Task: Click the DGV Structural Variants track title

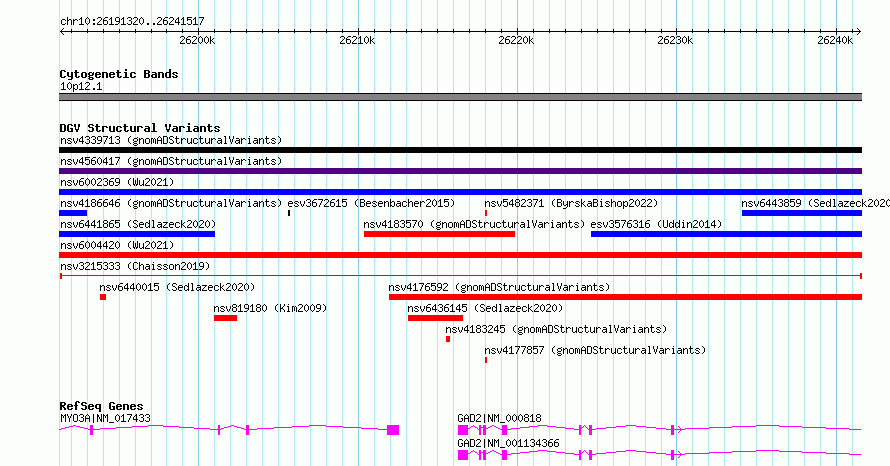Action: tap(140, 128)
